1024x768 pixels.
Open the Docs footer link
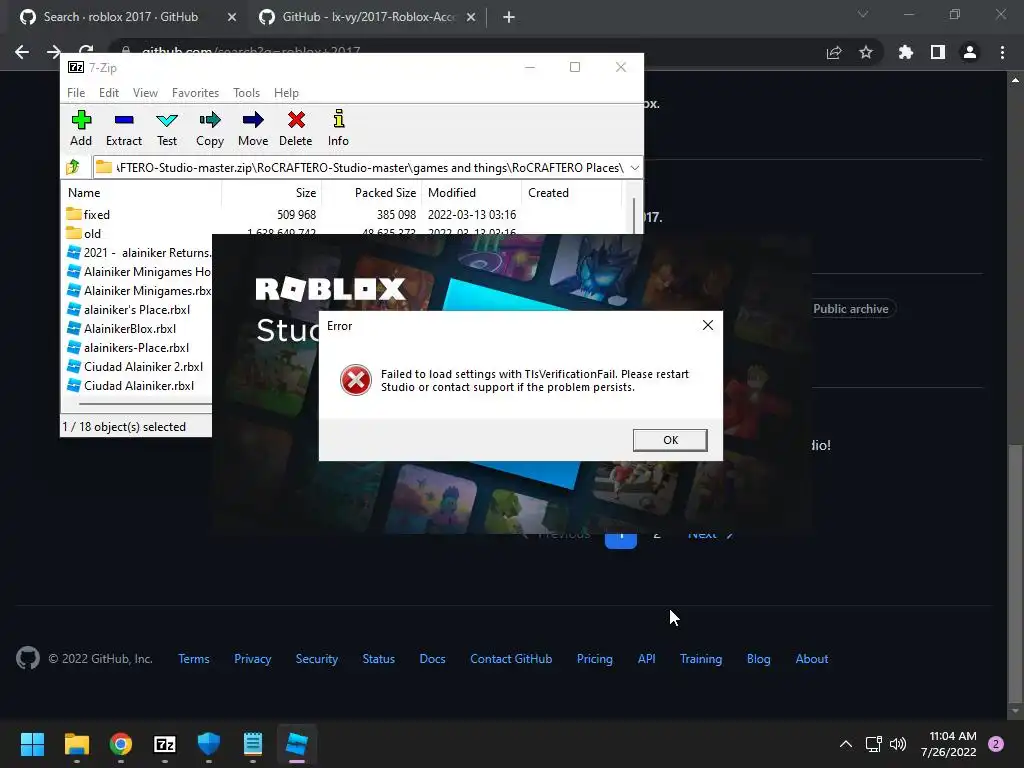[x=432, y=659]
